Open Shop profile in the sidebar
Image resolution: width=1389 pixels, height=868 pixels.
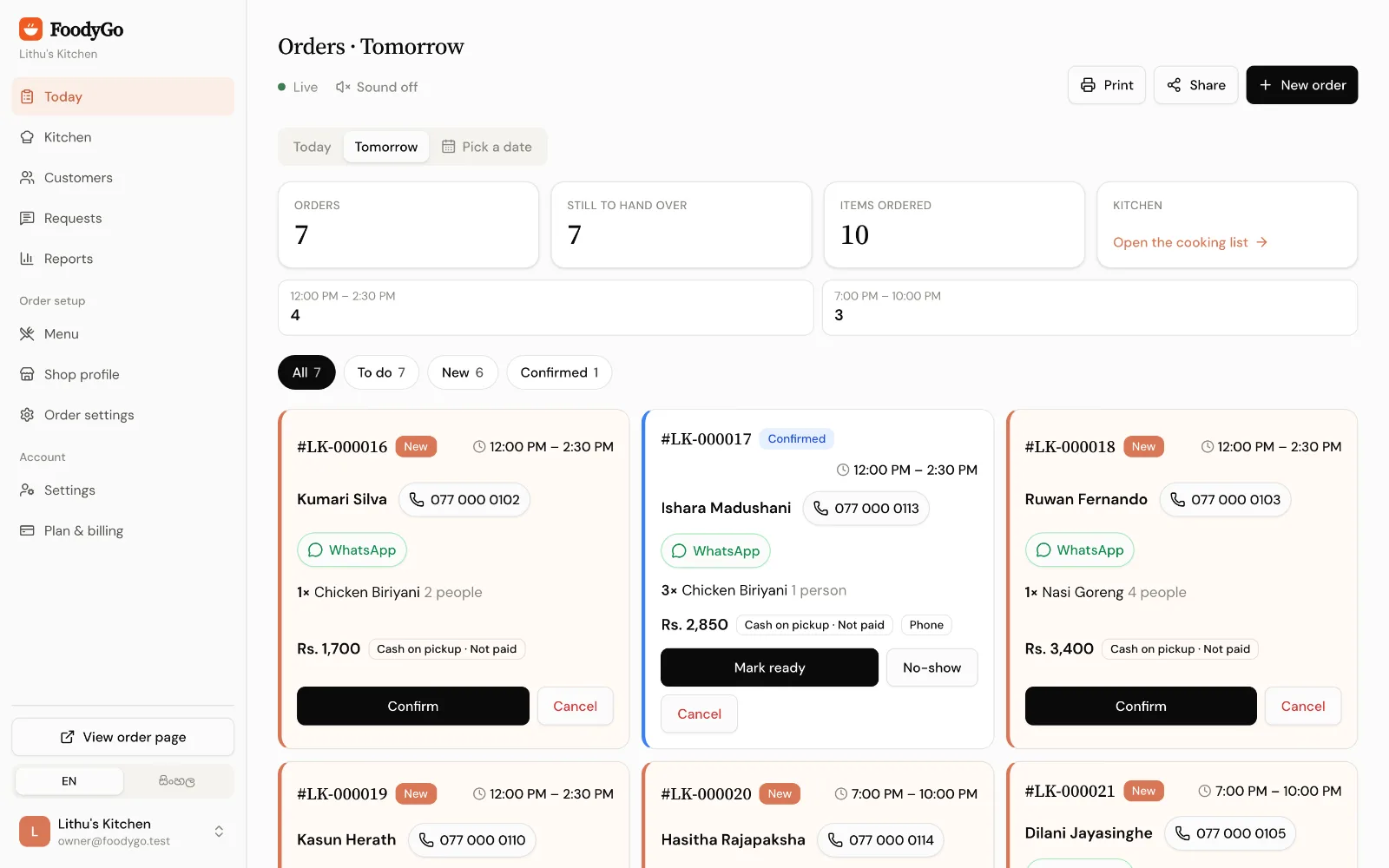[x=122, y=374]
